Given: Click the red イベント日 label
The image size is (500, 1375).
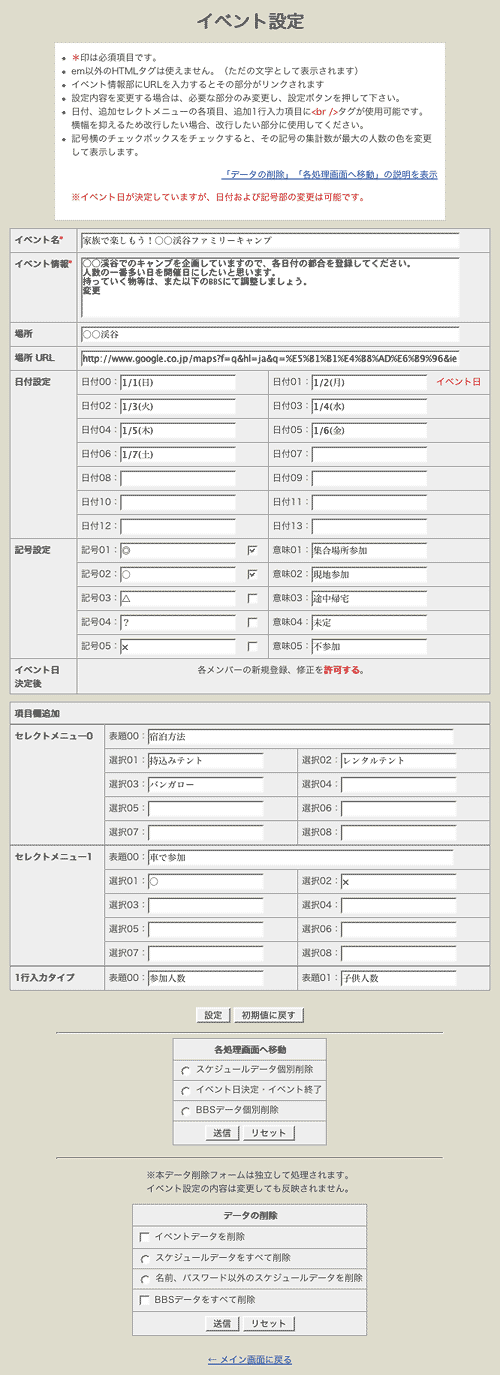Looking at the screenshot, I should pos(458,382).
